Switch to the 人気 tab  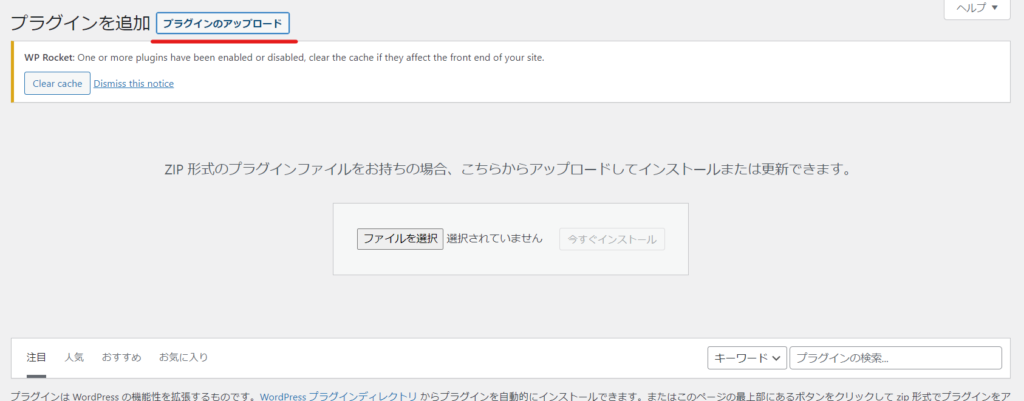[74, 357]
